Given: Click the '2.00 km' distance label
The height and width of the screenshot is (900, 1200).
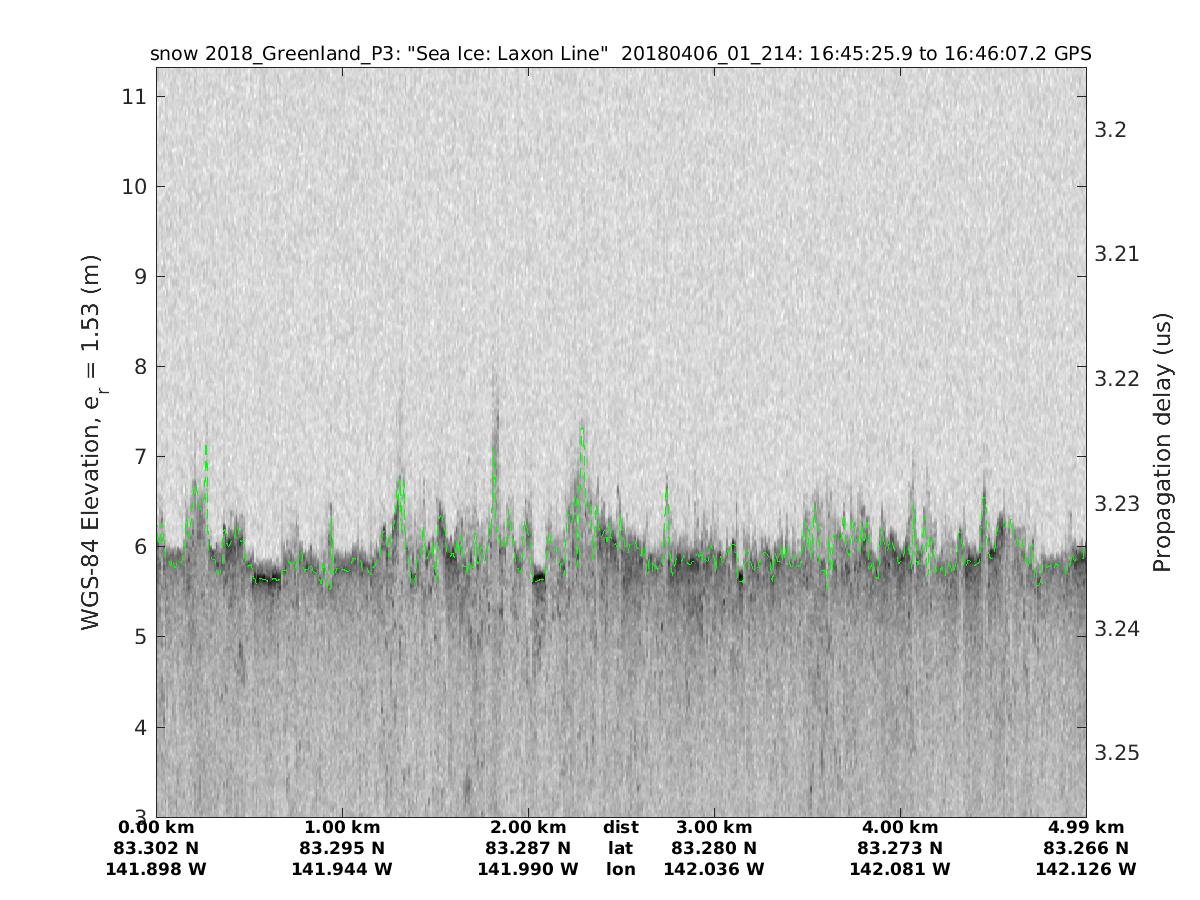Looking at the screenshot, I should [528, 827].
